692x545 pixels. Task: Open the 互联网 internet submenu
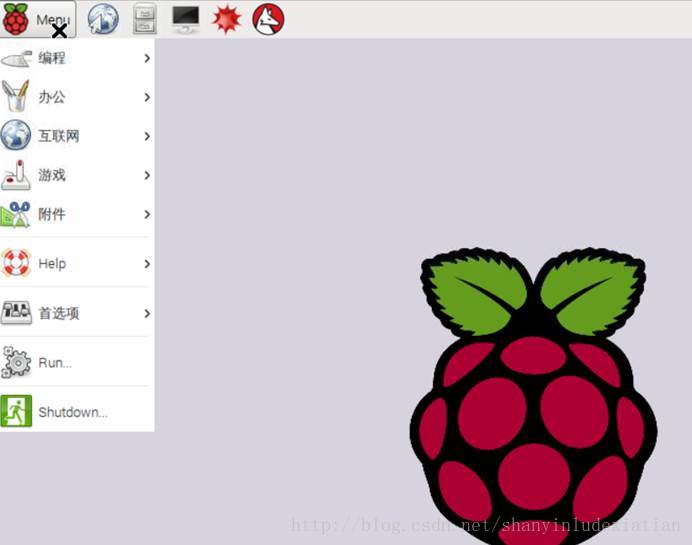coord(77,136)
